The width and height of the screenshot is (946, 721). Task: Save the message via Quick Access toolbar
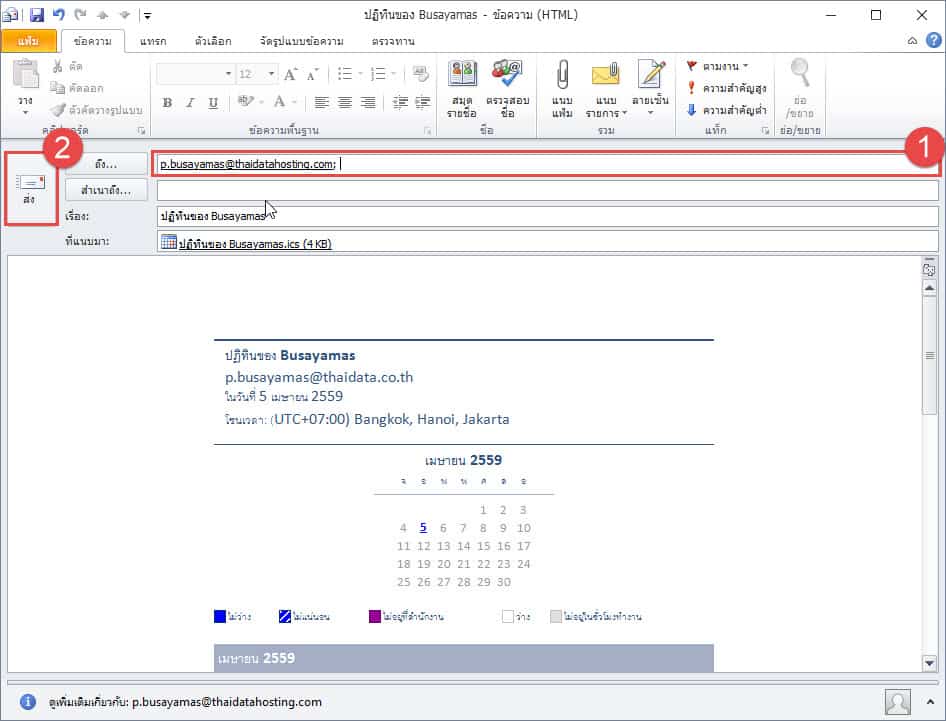point(37,14)
